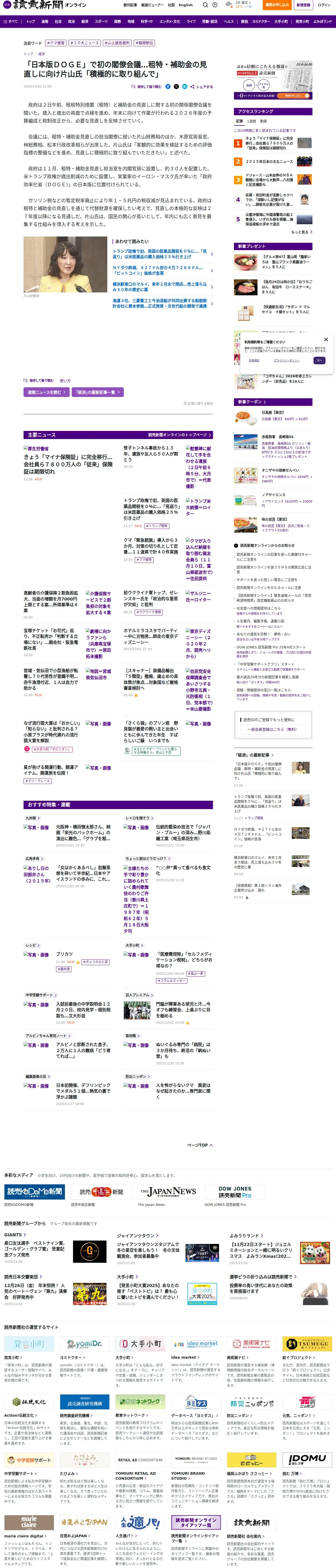Screen dimensions: 336x1568
Task: Click the シェアする share icon
Action: [201, 87]
